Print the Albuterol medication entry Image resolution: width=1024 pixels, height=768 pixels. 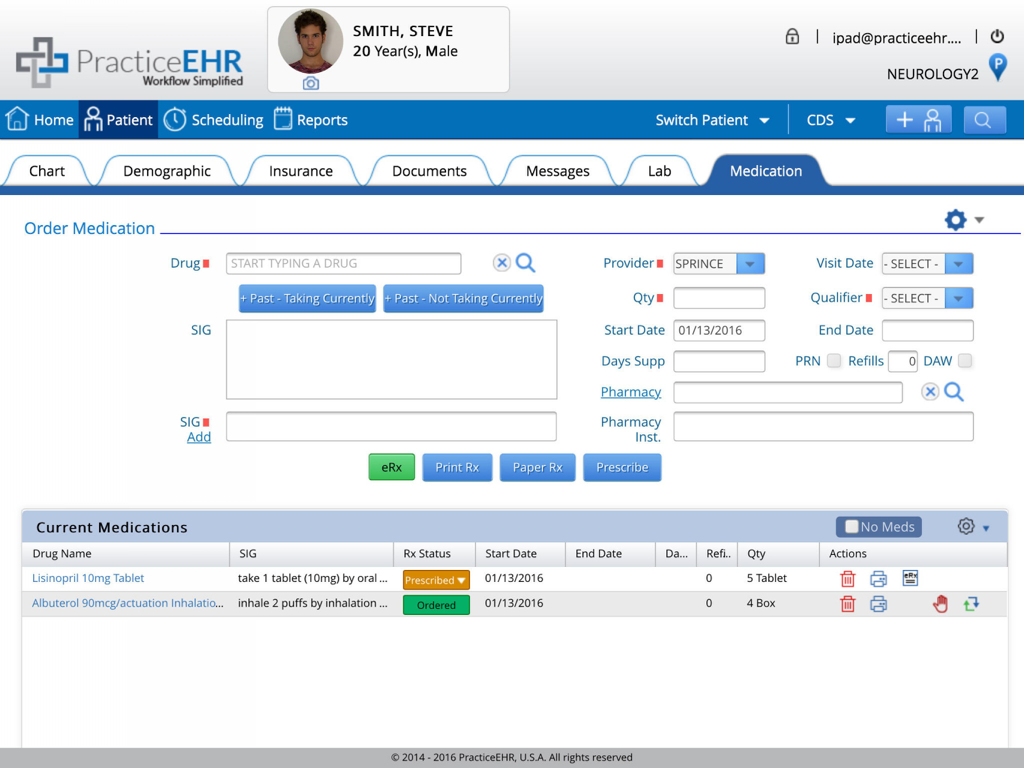(x=878, y=604)
